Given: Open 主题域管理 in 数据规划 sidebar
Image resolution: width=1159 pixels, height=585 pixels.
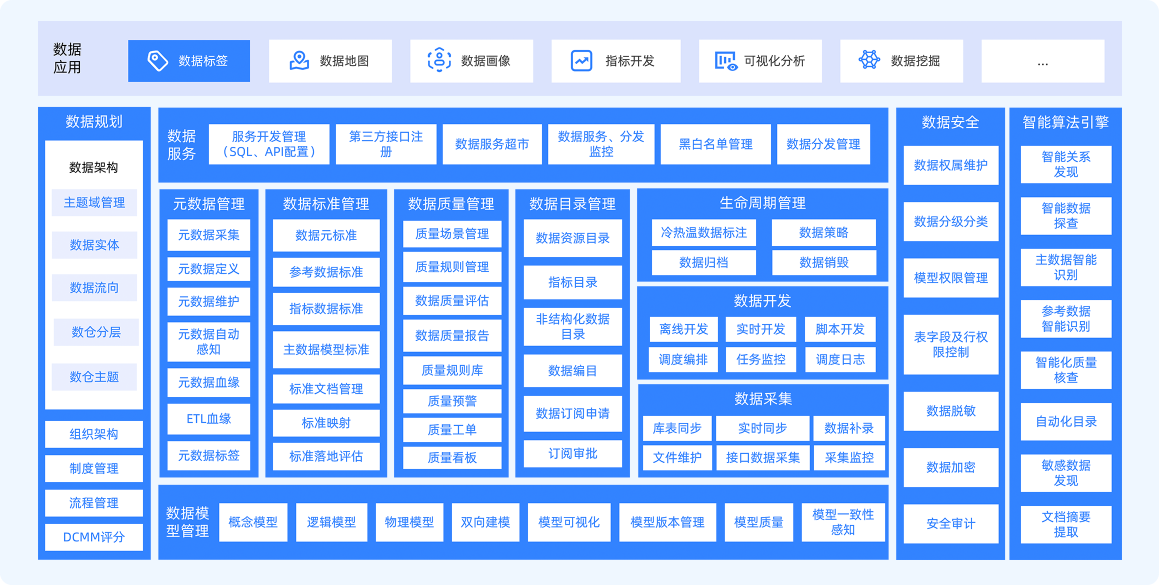Looking at the screenshot, I should coord(93,203).
